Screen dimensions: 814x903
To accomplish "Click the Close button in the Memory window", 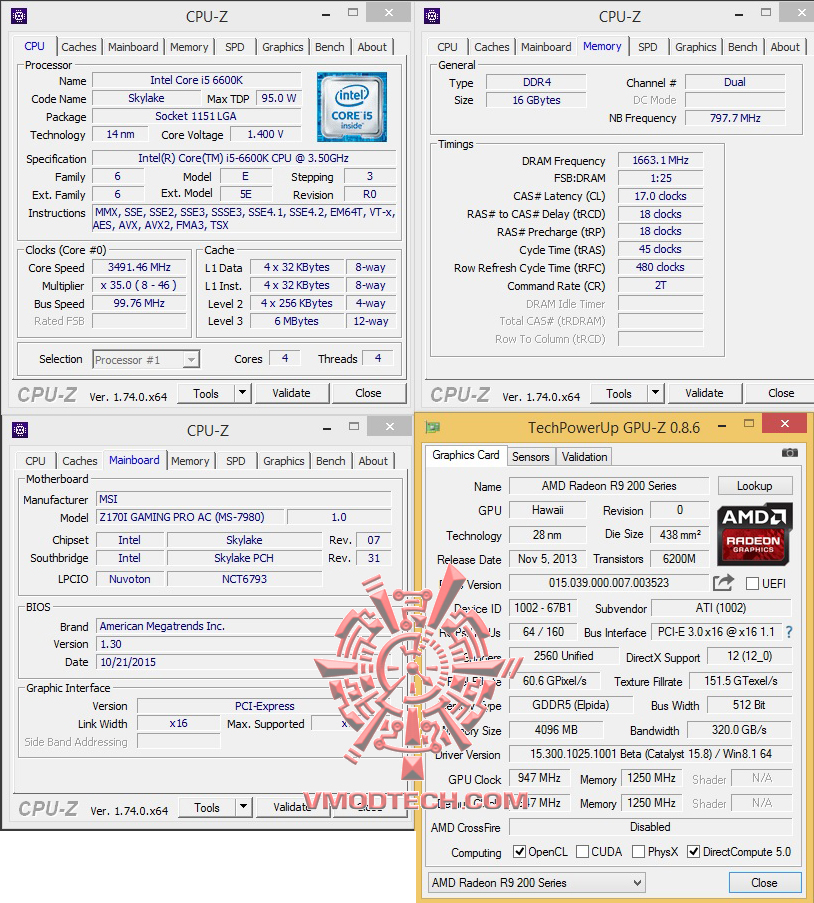I will pos(781,393).
